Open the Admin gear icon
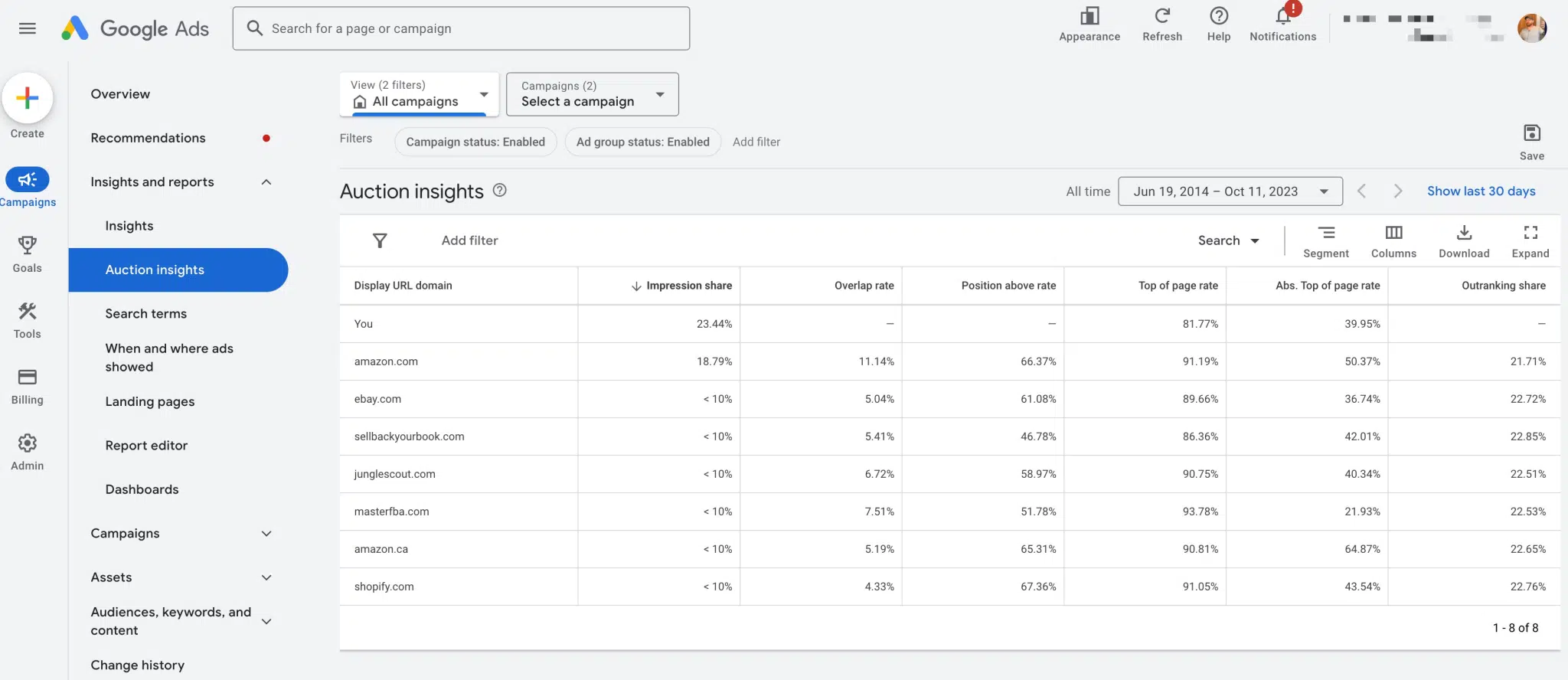This screenshot has width=1568, height=680. point(28,443)
